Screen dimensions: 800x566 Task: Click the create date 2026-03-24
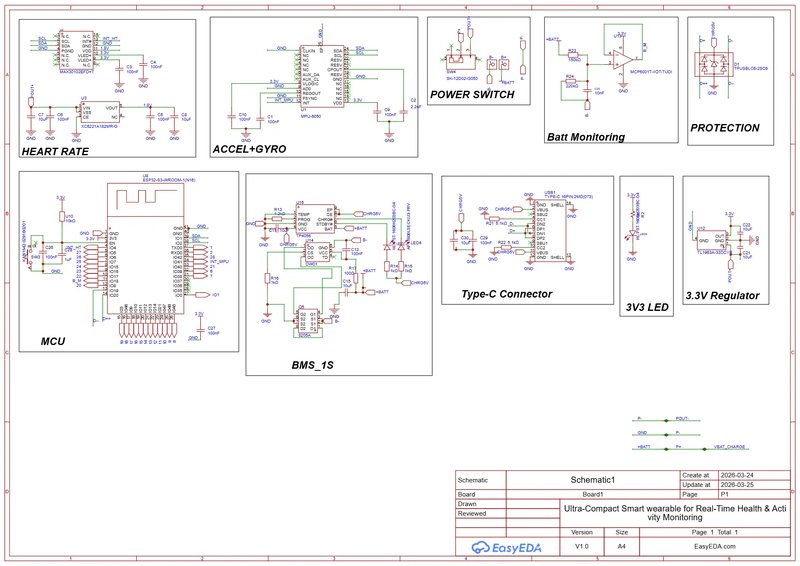pyautogui.click(x=737, y=475)
